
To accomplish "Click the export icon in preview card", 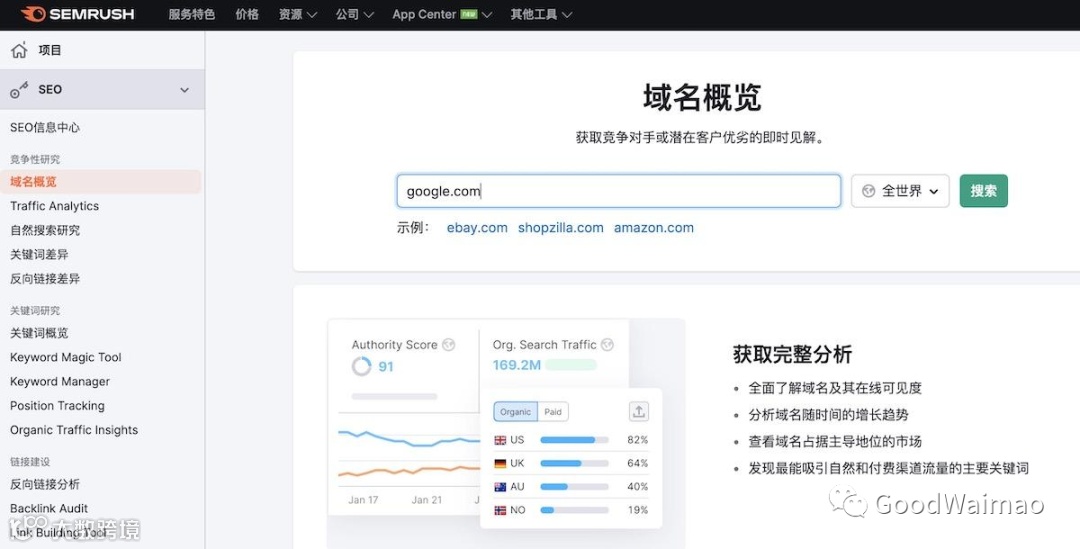I will pyautogui.click(x=638, y=411).
